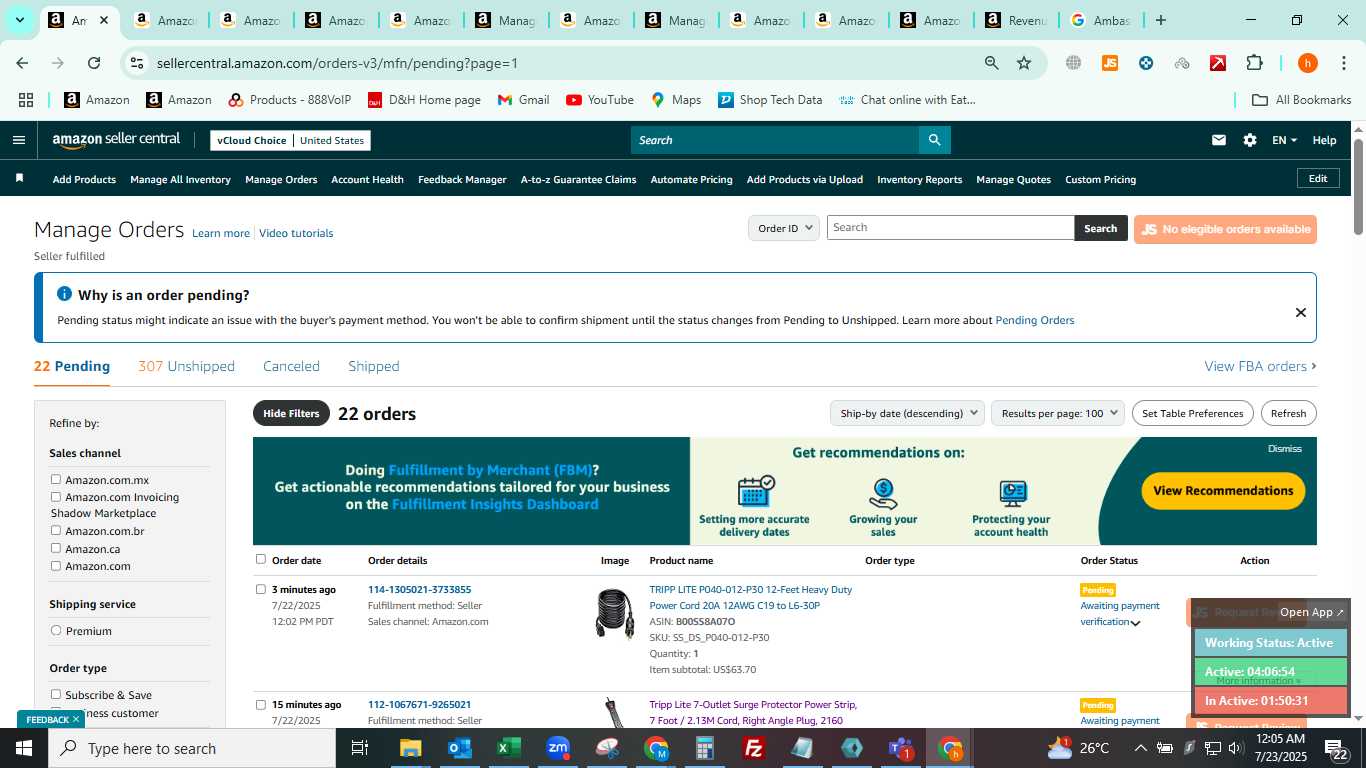Click the JS extension icon in toolbar
The width and height of the screenshot is (1366, 768).
[1109, 63]
